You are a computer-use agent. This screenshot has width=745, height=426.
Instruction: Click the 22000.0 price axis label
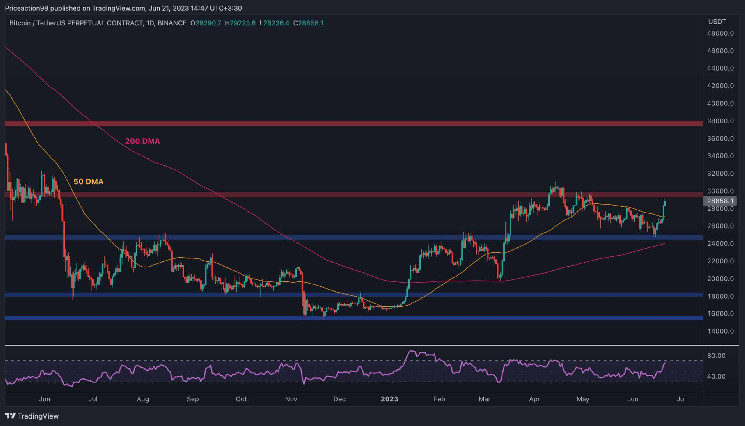pyautogui.click(x=720, y=261)
